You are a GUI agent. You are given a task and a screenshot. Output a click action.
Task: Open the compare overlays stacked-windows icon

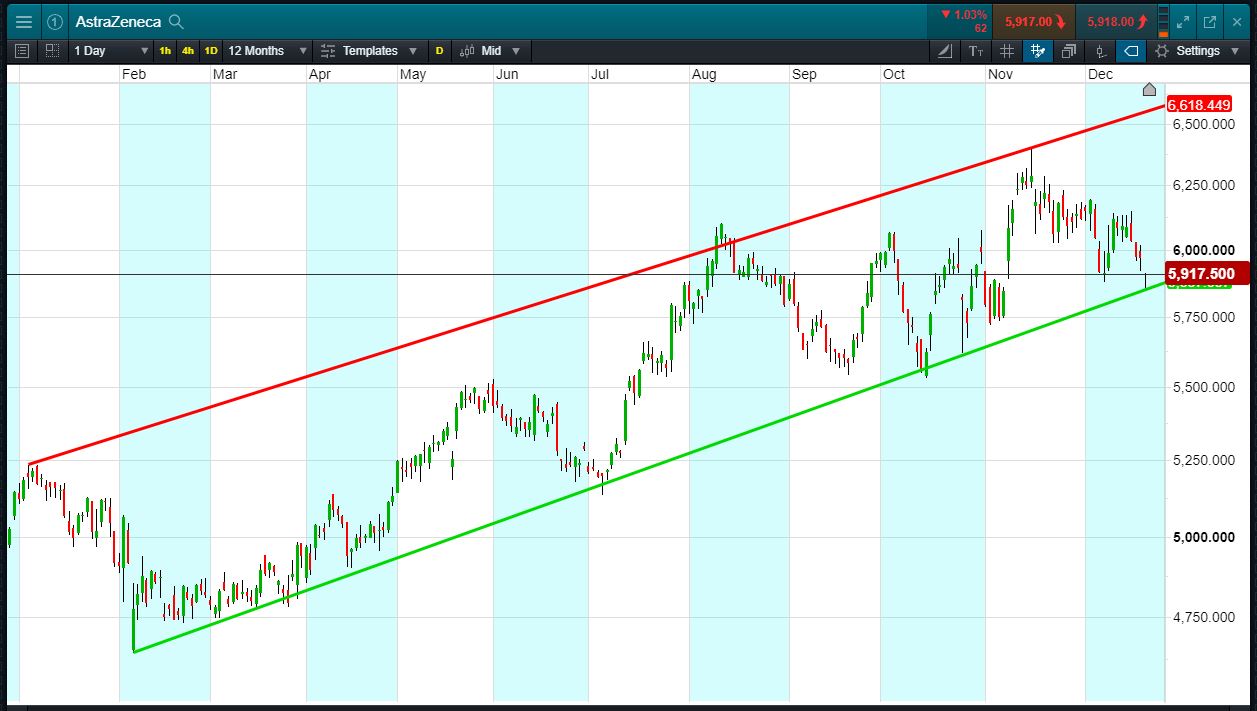(1069, 50)
